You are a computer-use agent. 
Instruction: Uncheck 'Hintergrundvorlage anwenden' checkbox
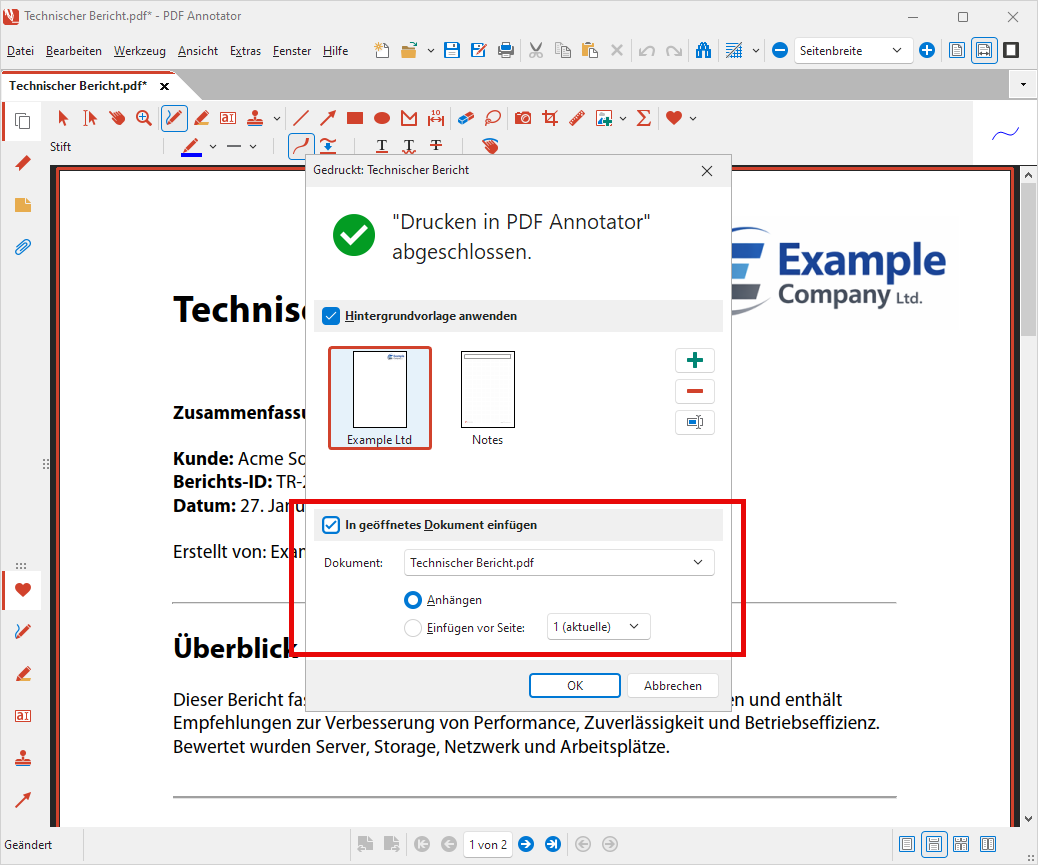[332, 316]
